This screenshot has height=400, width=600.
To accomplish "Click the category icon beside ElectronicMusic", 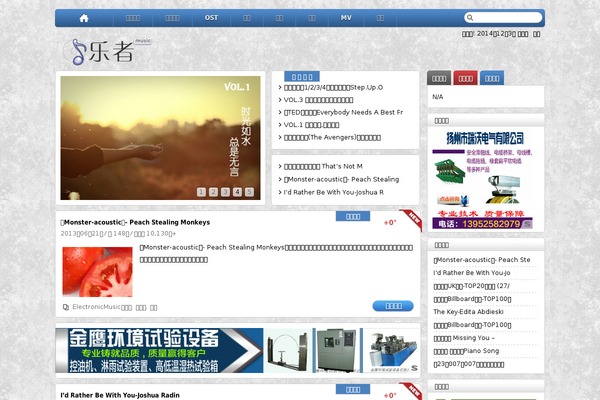I will (66, 307).
